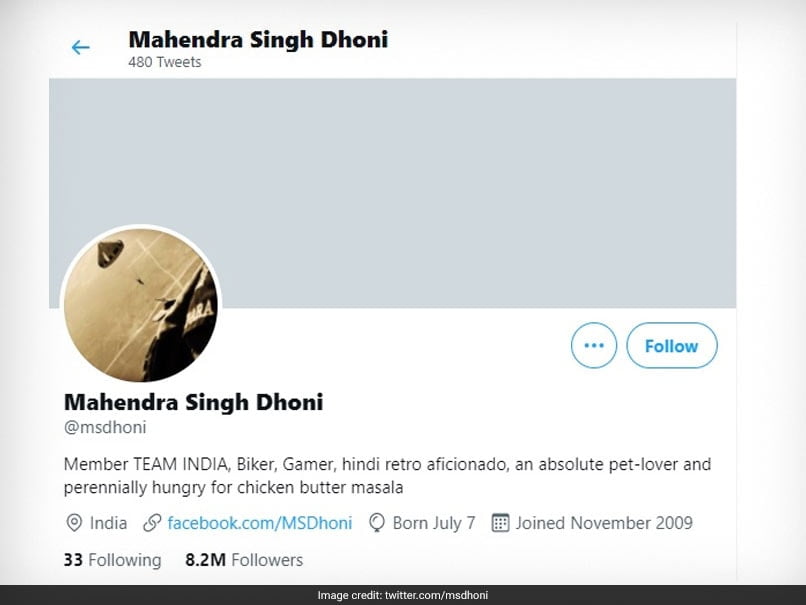Click the Joined November 2009 text
Viewport: 806px width, 605px height.
604,523
